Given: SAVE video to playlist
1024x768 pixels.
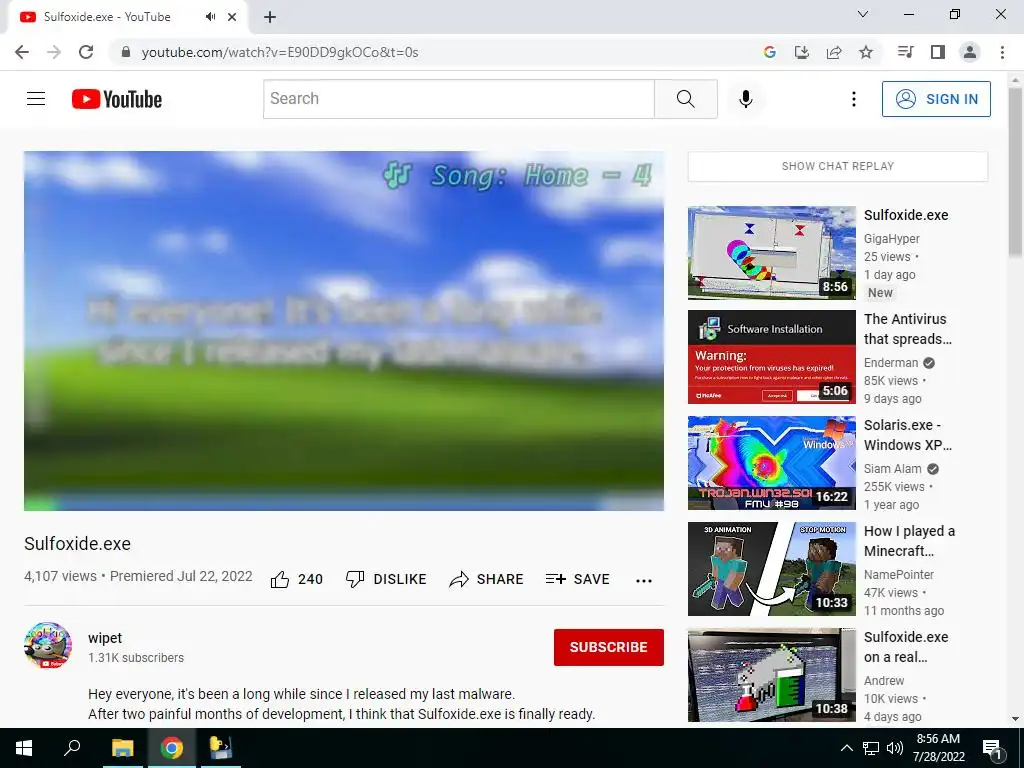Looking at the screenshot, I should (x=578, y=579).
